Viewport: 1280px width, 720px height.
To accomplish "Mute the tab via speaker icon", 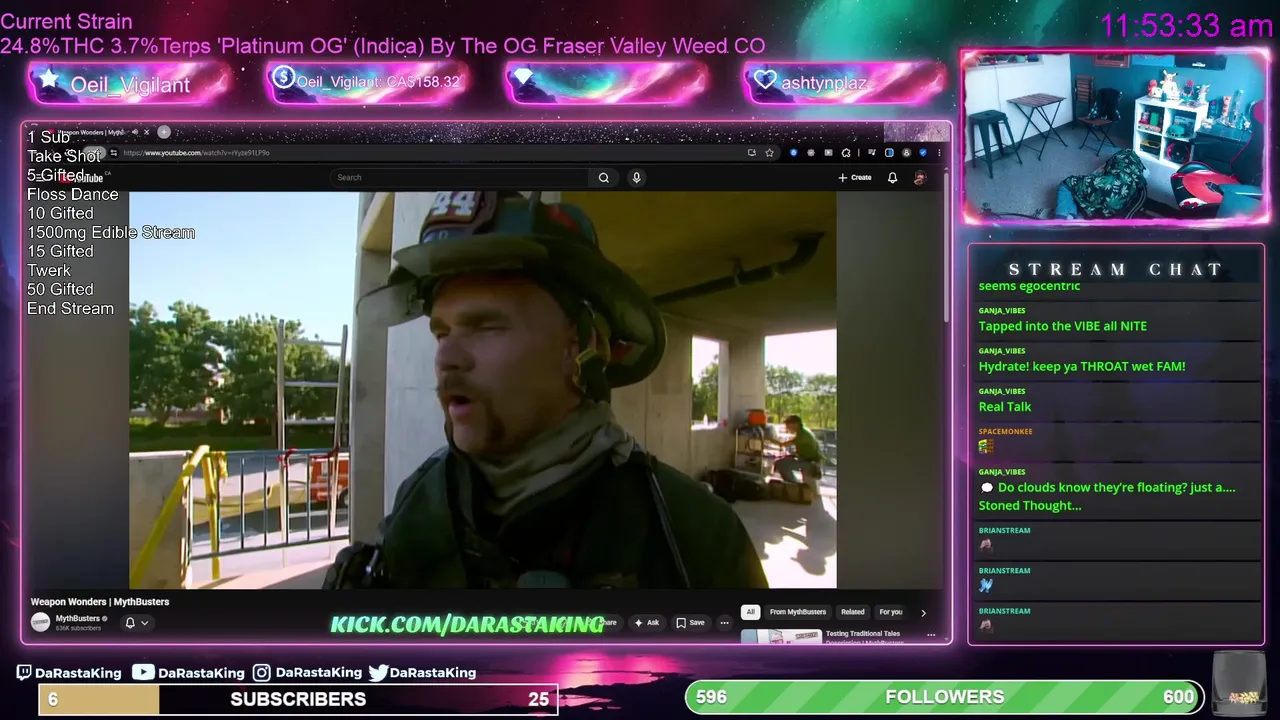I will [x=134, y=132].
